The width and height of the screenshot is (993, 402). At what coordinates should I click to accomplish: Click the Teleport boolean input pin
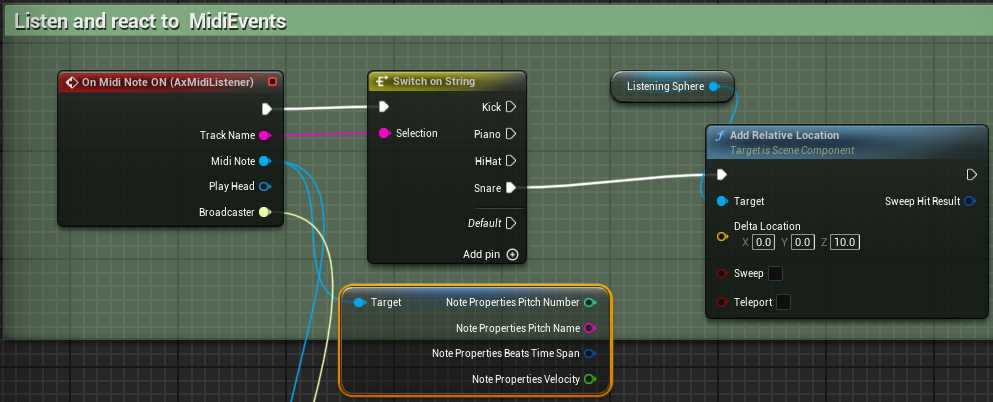pyautogui.click(x=721, y=302)
